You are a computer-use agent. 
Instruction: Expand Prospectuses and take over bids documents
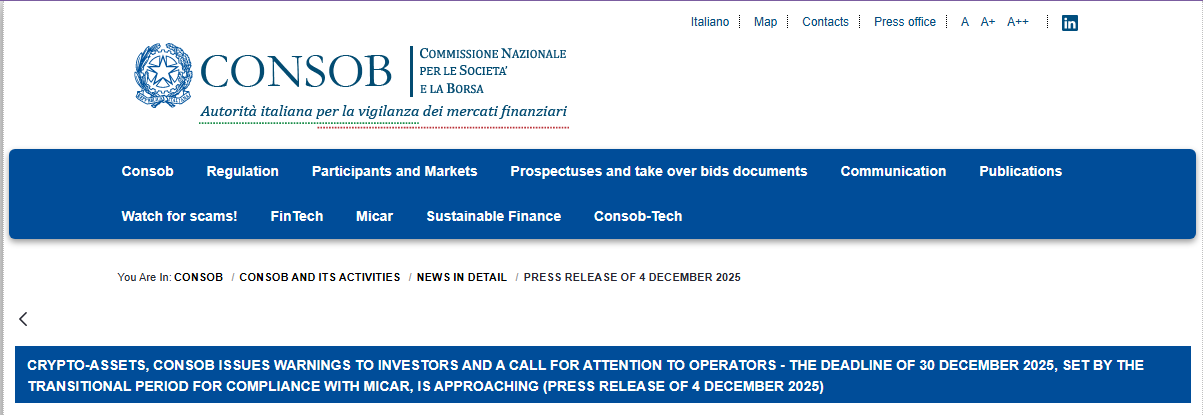[658, 171]
